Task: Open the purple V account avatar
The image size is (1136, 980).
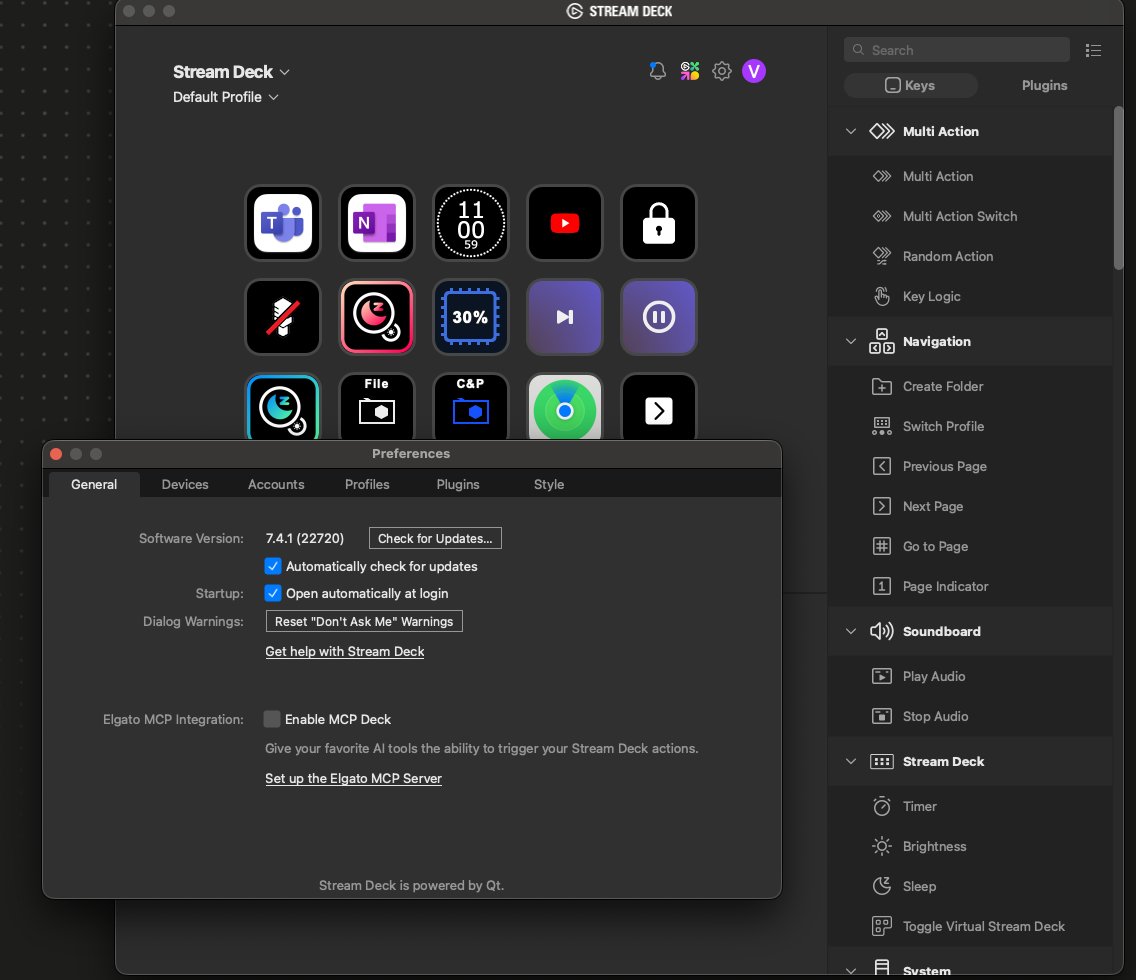Action: coord(753,71)
